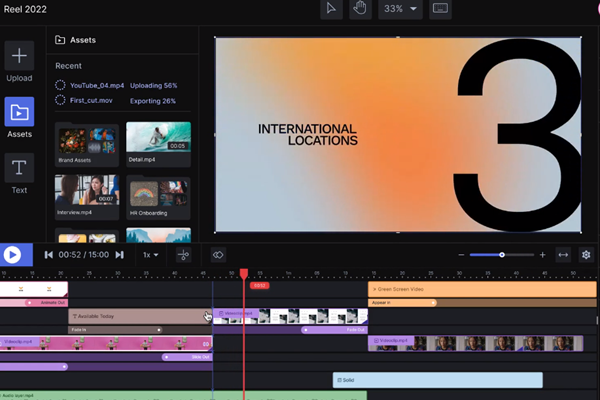Select the pointer selection tool
The height and width of the screenshot is (400, 600).
tap(331, 9)
